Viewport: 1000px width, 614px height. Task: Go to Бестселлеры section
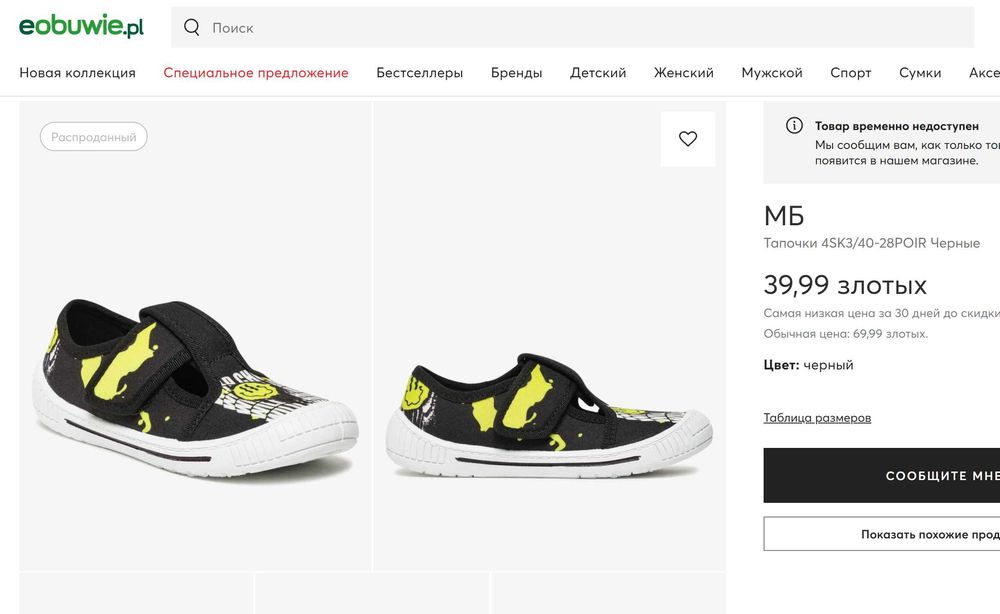point(419,73)
